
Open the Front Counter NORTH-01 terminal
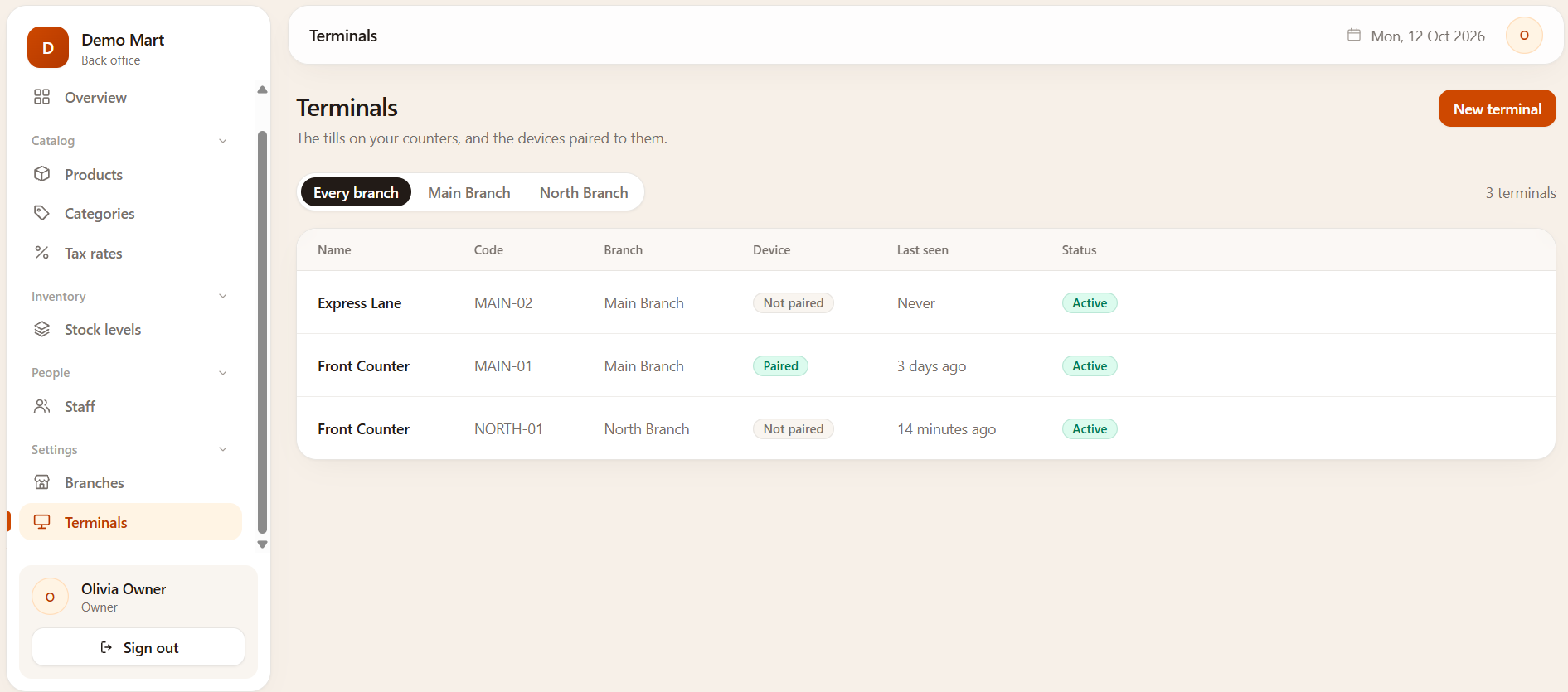[925, 428]
